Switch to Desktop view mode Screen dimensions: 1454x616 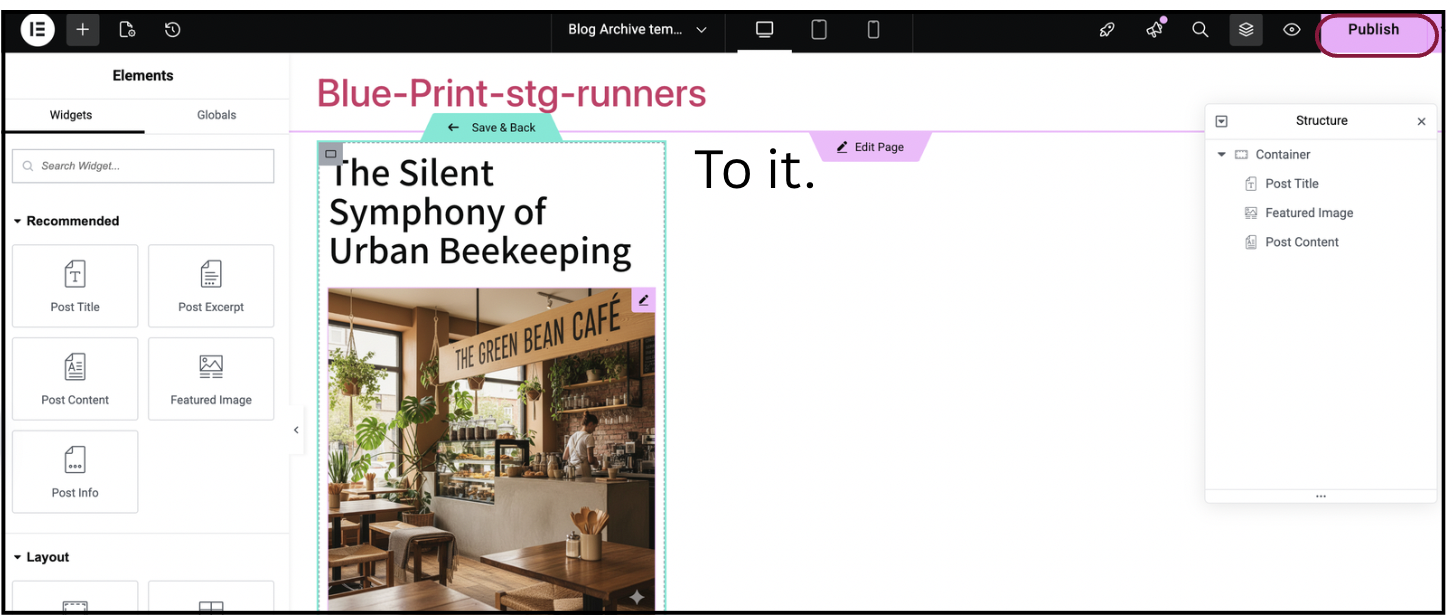pos(765,30)
